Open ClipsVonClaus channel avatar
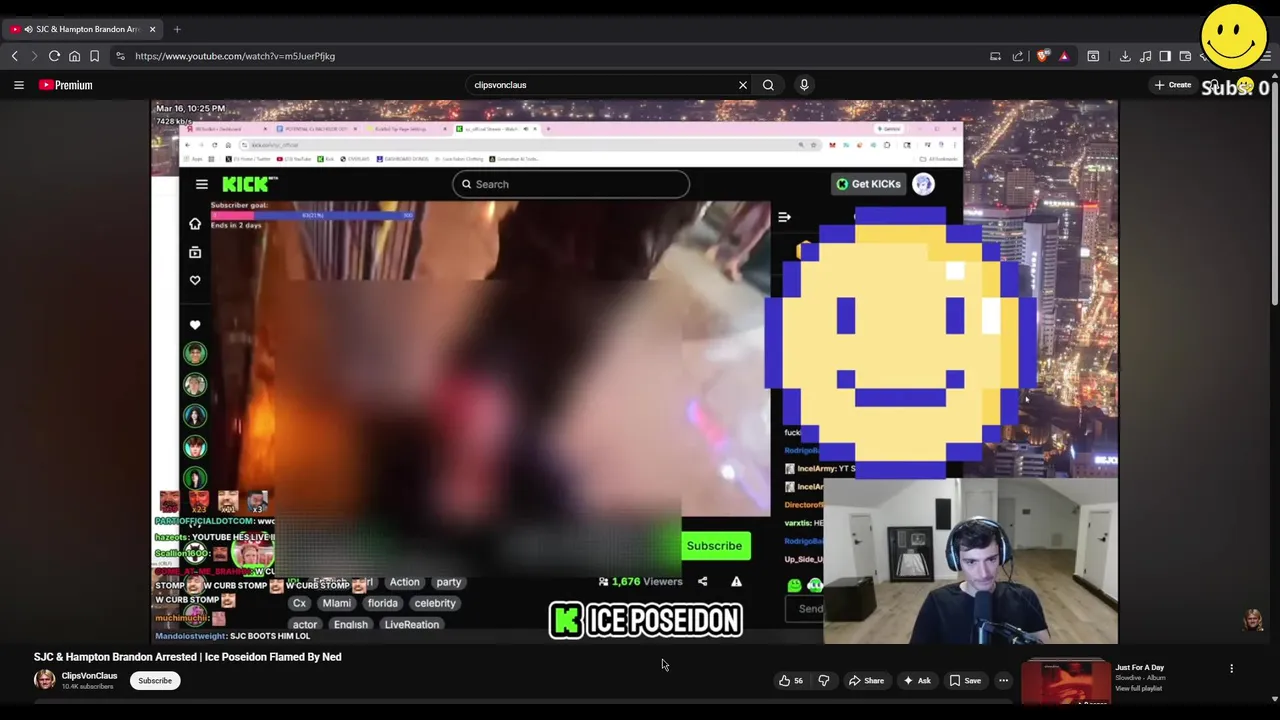The image size is (1280, 720). [x=44, y=680]
